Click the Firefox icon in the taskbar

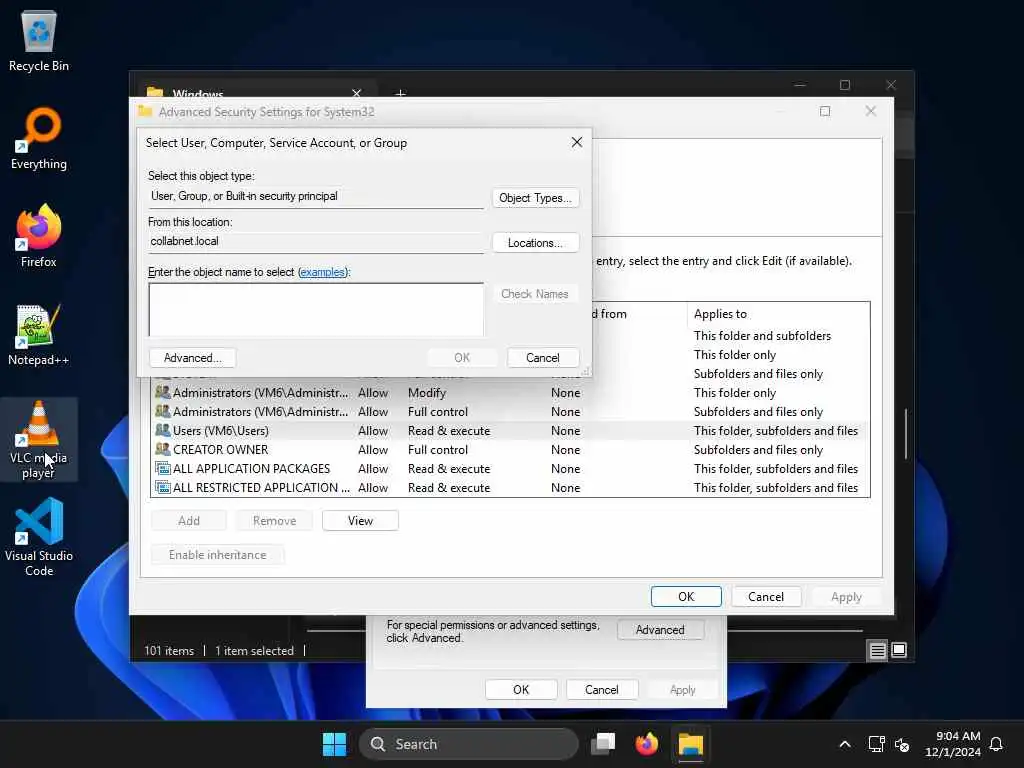647,744
